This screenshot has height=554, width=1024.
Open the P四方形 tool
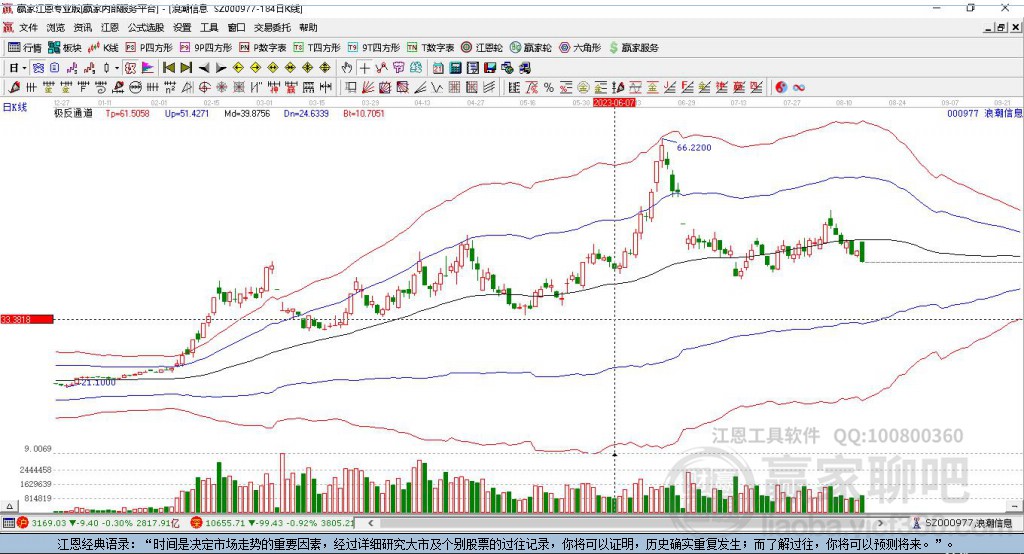(149, 48)
